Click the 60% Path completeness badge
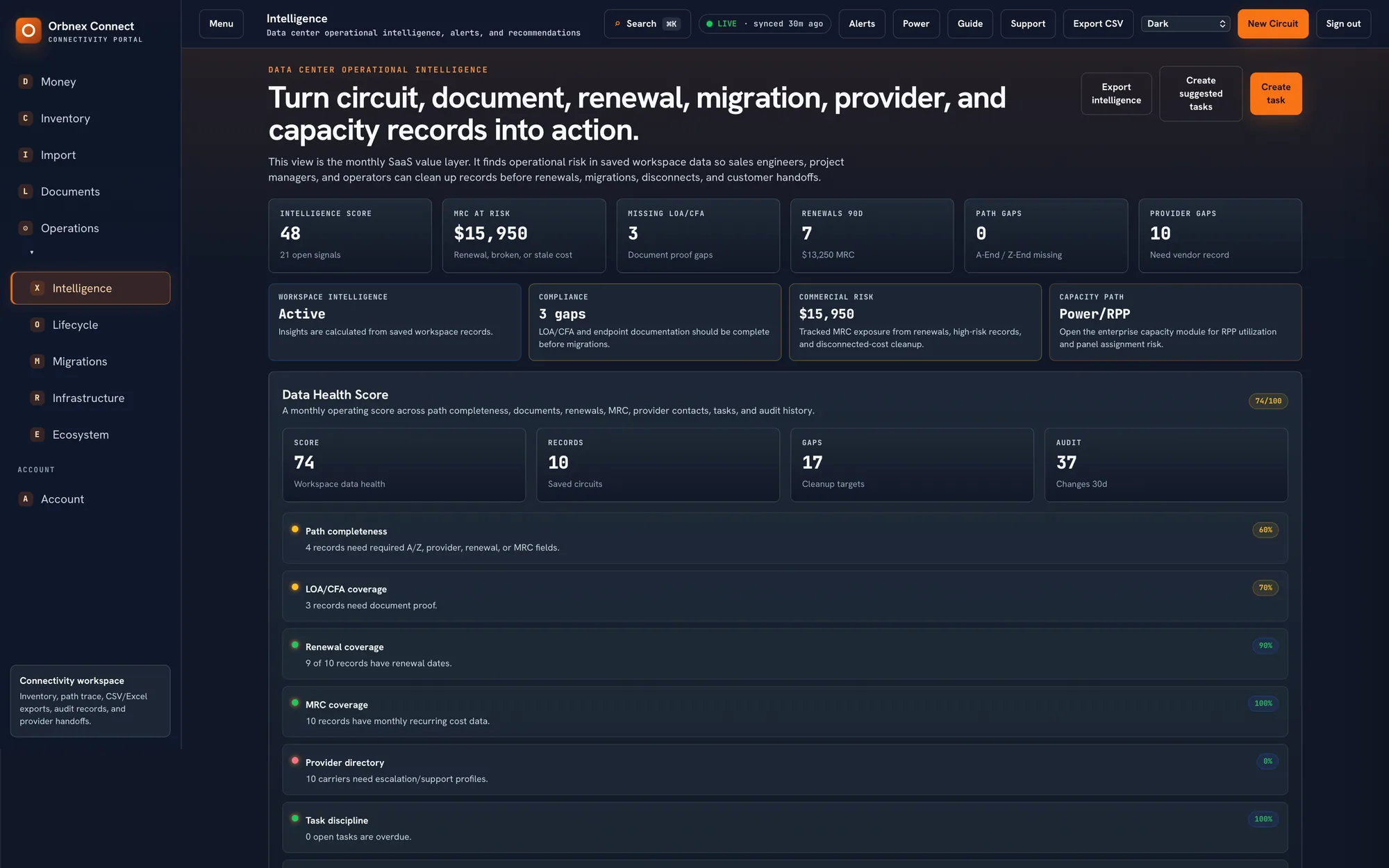Viewport: 1389px width, 868px height. coord(1266,530)
